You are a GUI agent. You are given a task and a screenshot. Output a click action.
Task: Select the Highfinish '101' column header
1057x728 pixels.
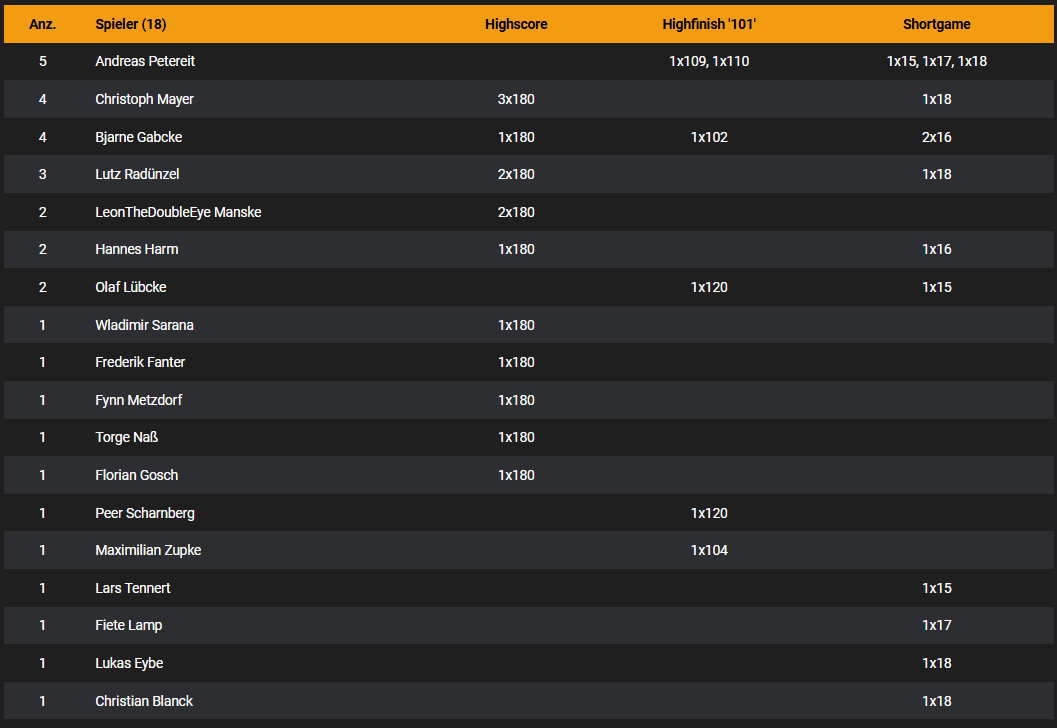coord(708,24)
